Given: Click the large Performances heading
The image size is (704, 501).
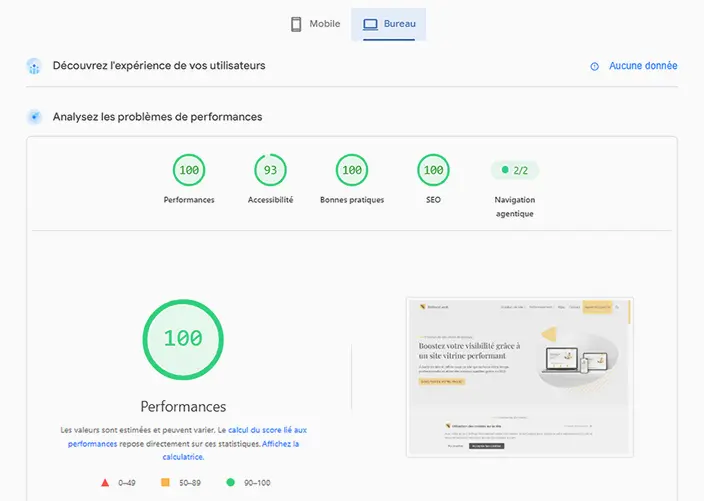Looking at the screenshot, I should coord(183,406).
